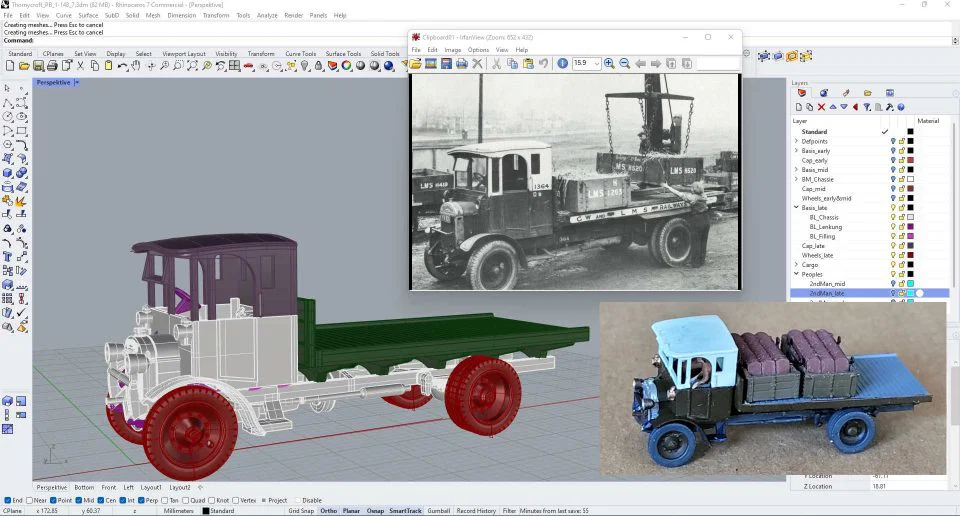Expand the Defpoints layer

coord(796,141)
